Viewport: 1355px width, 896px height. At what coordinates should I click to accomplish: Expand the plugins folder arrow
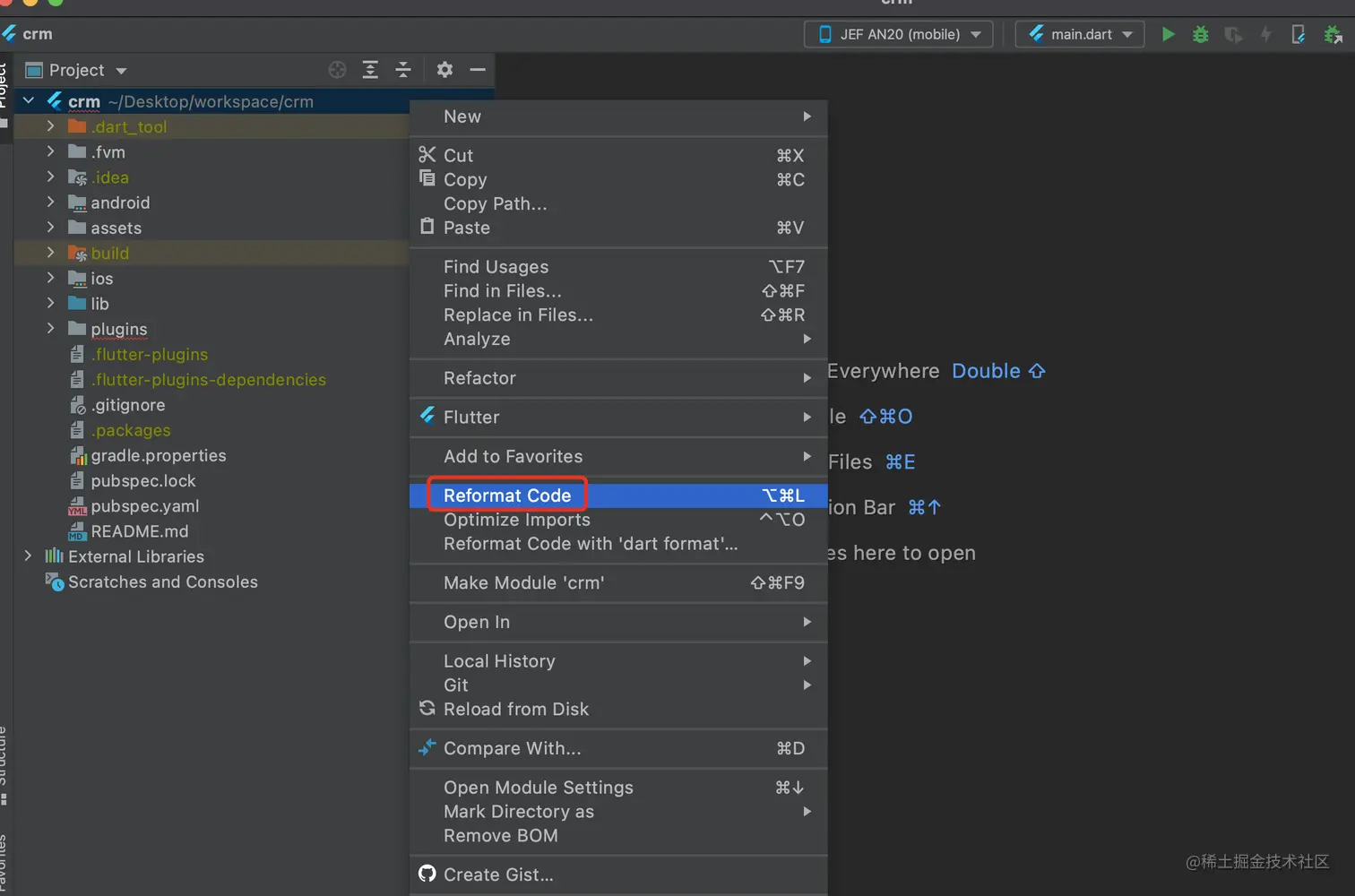(51, 329)
